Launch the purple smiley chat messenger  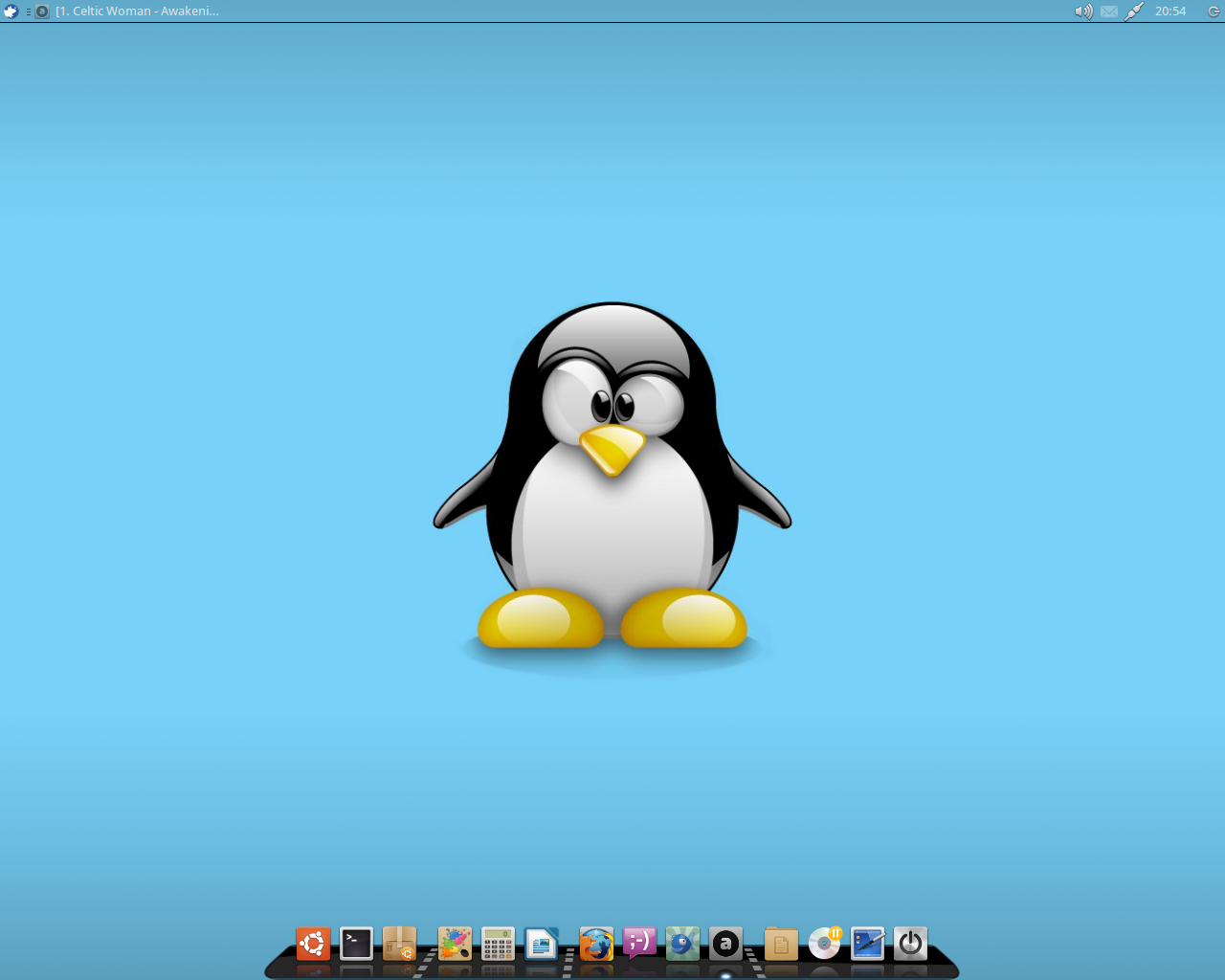[x=639, y=944]
